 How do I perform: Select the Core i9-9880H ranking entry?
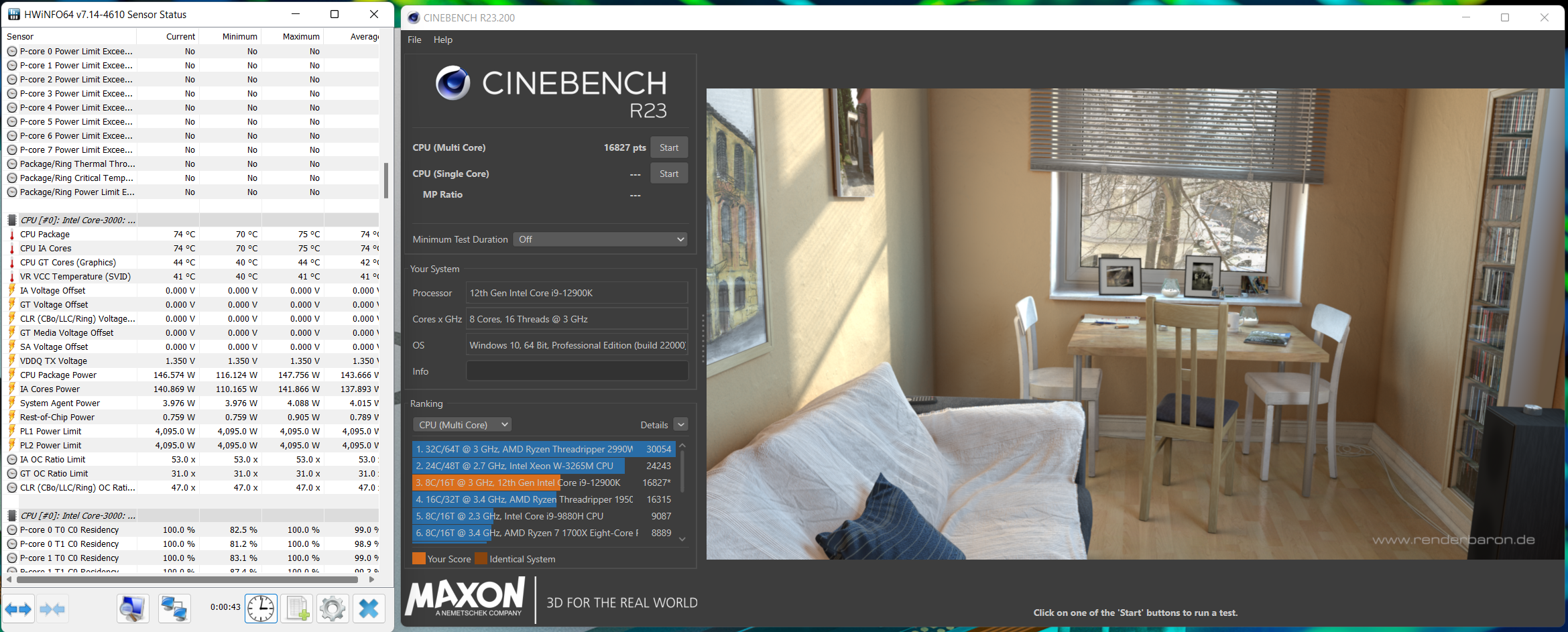tap(544, 516)
